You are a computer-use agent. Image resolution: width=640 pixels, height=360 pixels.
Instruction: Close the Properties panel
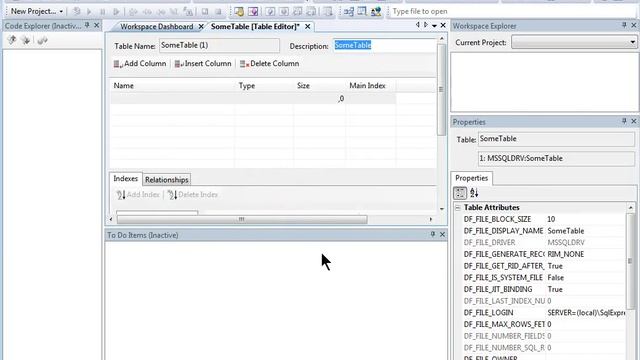[633, 121]
